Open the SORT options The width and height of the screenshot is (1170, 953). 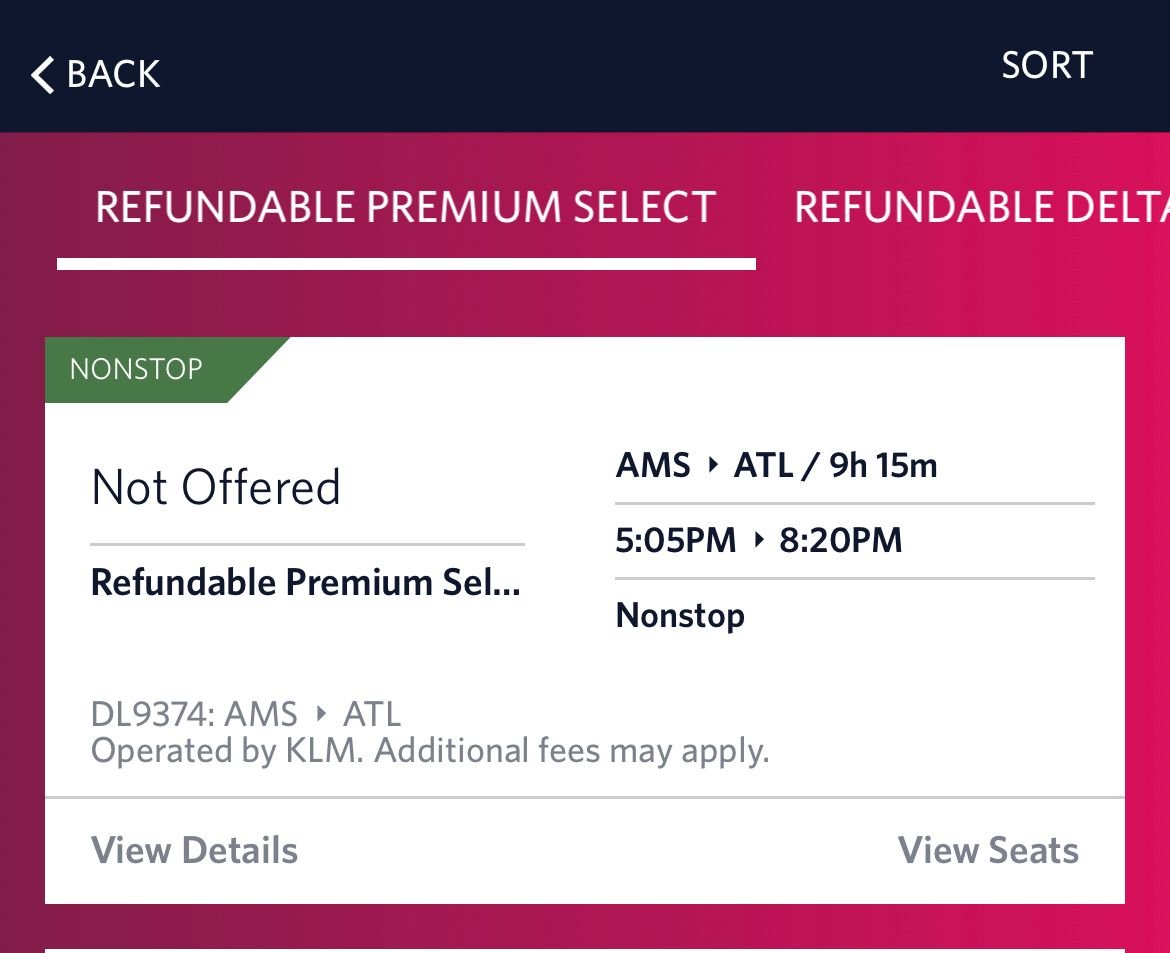pyautogui.click(x=1046, y=66)
